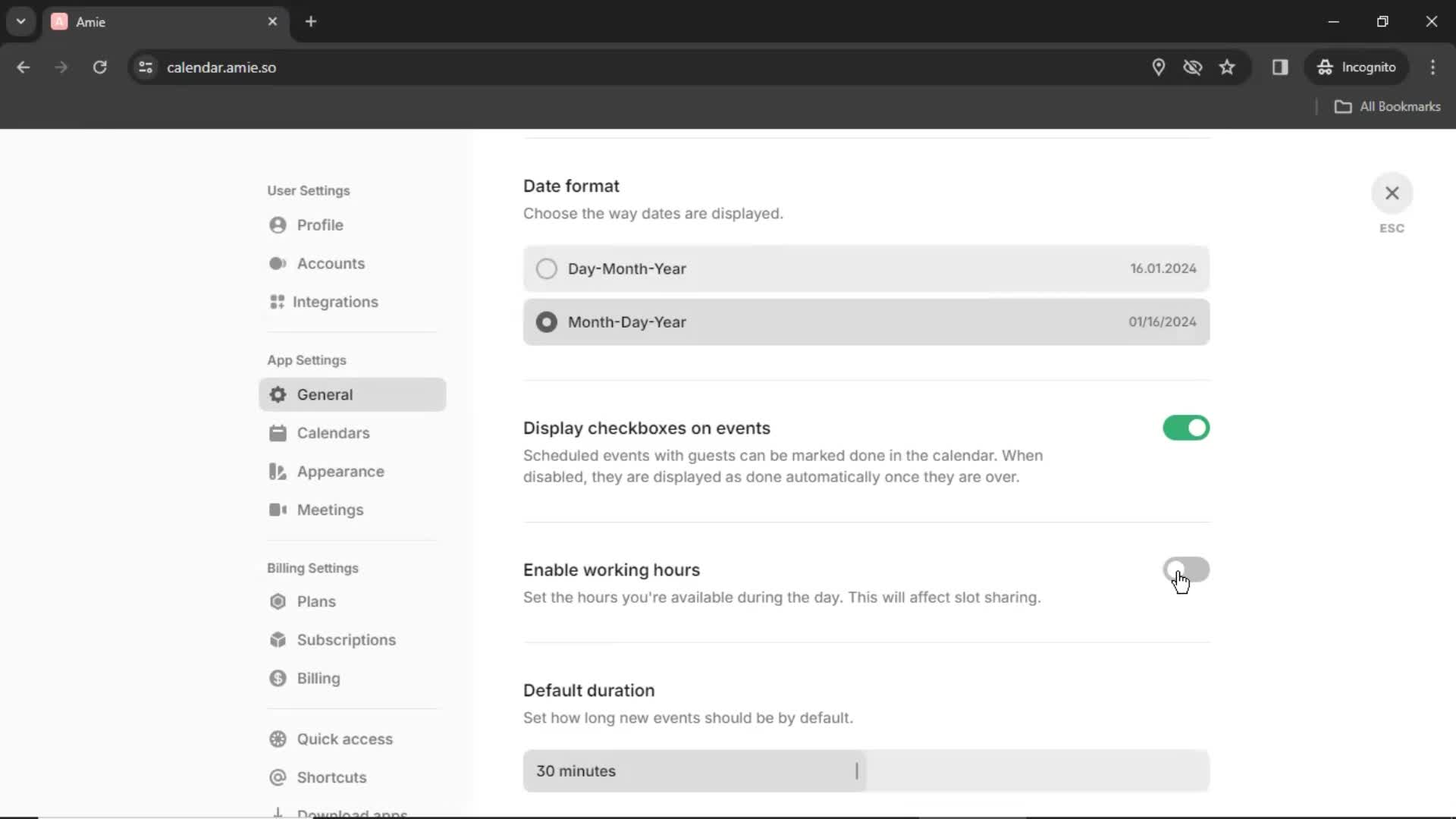Navigate to Integrations settings
1456x819 pixels.
pos(335,302)
